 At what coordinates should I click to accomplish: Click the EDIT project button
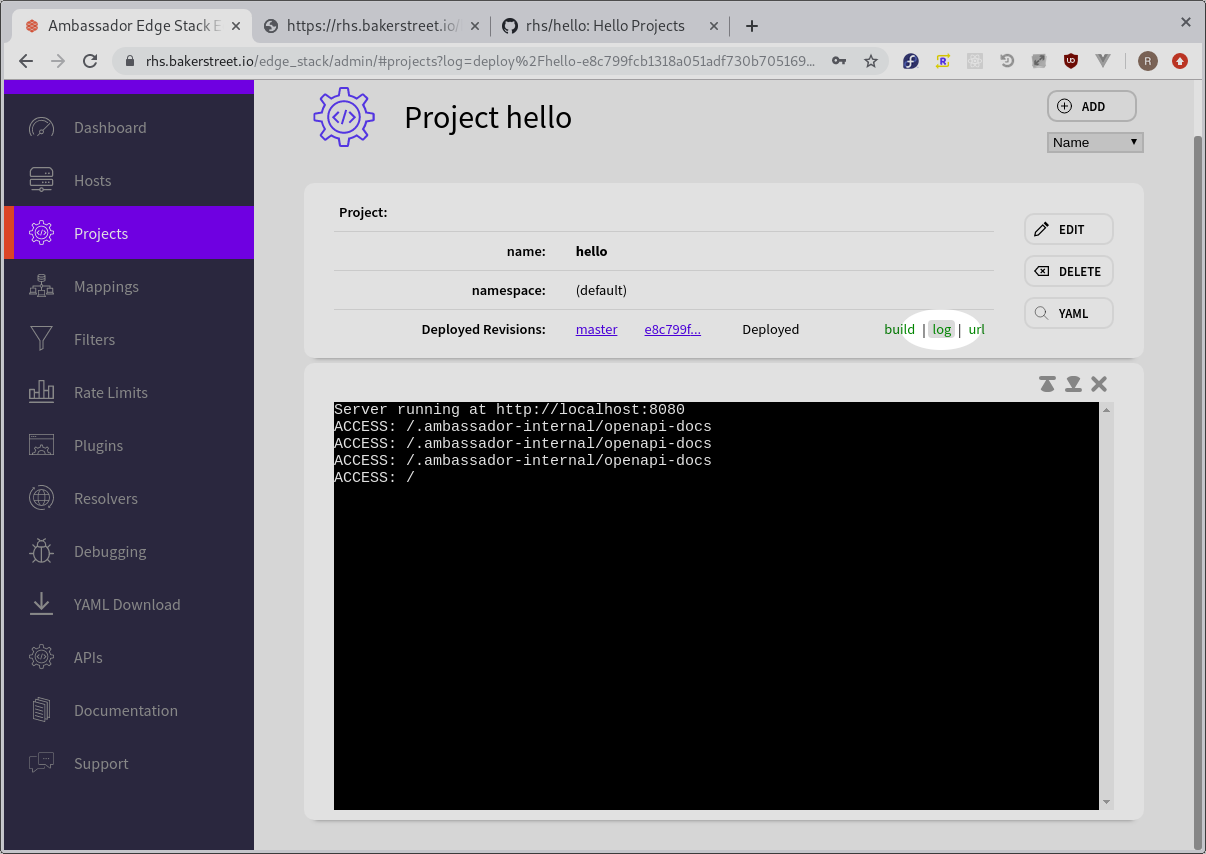coord(1069,229)
